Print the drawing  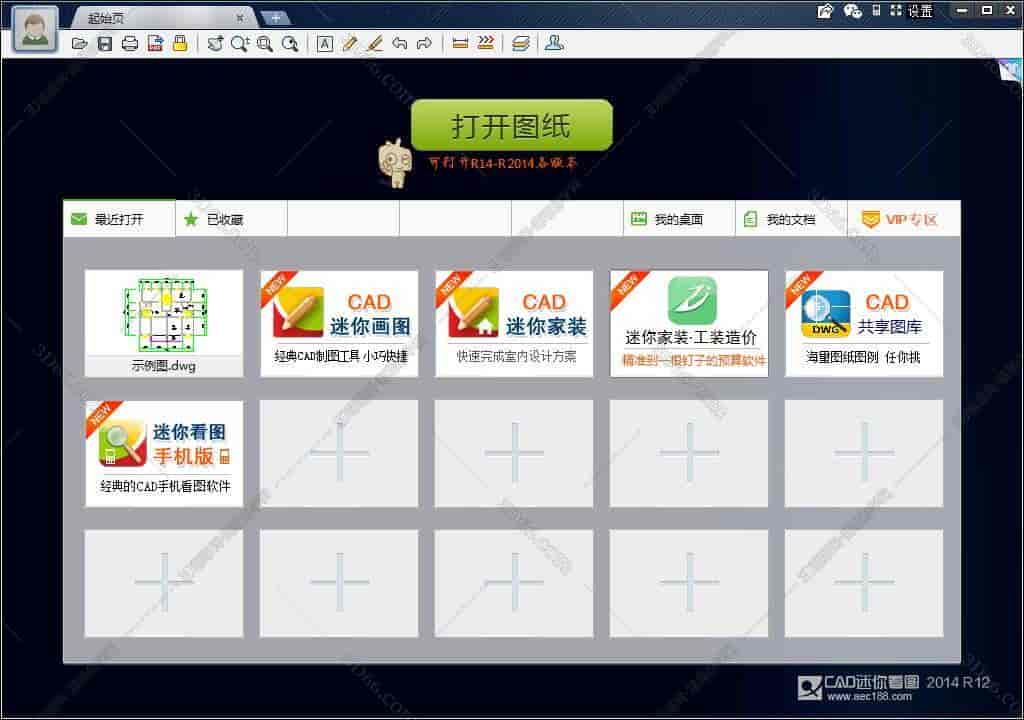130,44
